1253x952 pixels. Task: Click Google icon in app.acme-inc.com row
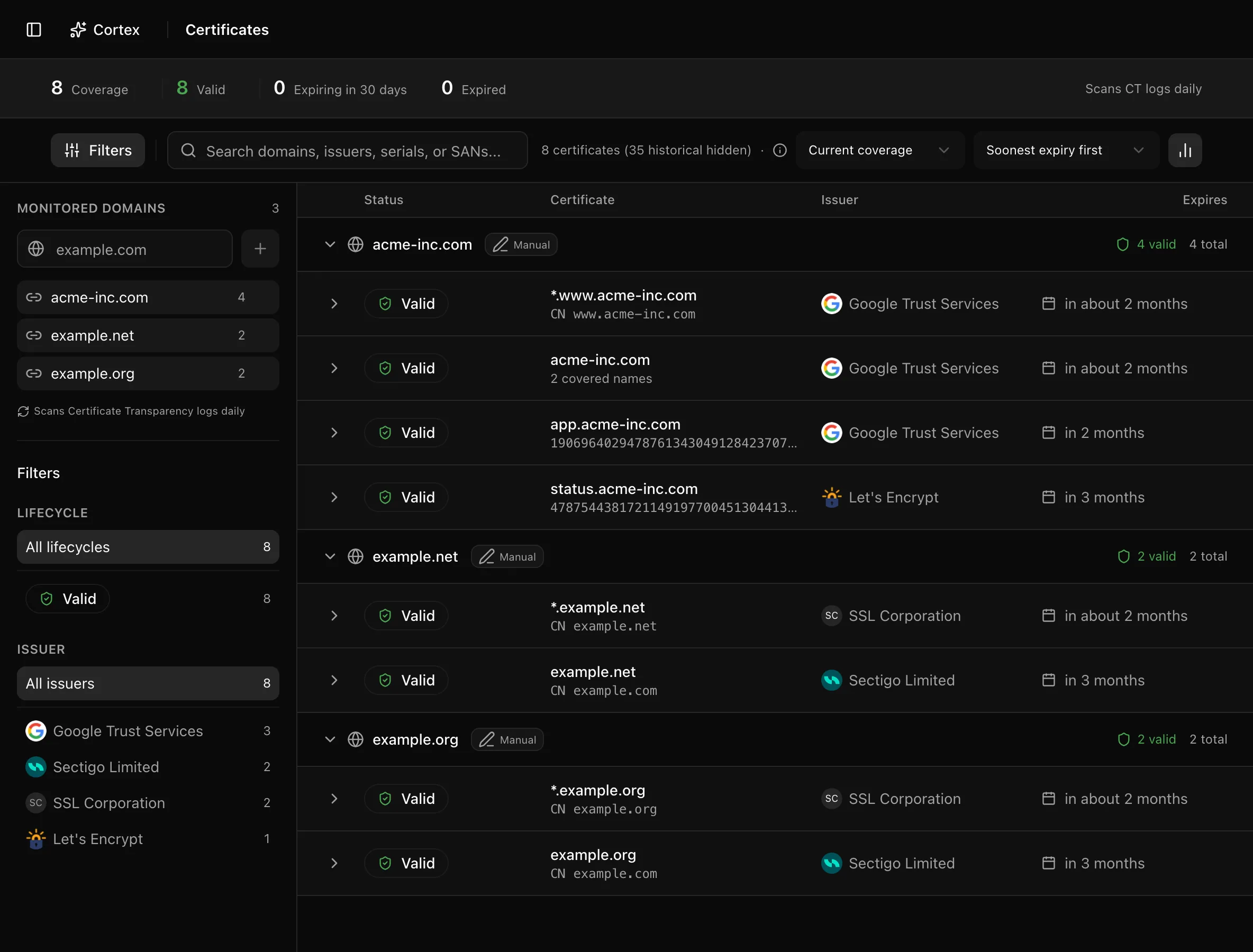pyautogui.click(x=831, y=433)
